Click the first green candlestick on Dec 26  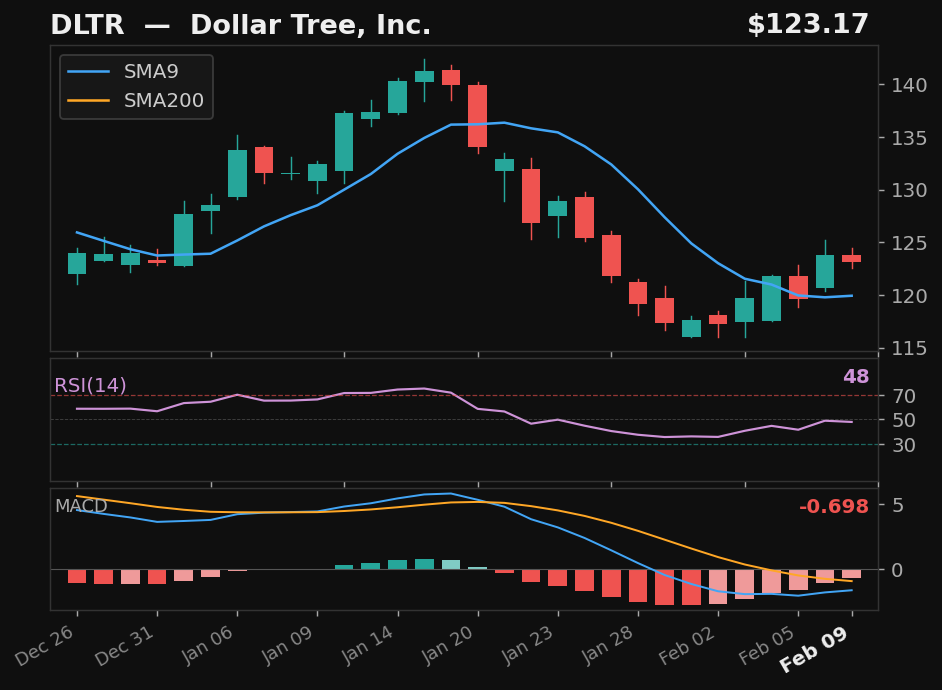[77, 264]
